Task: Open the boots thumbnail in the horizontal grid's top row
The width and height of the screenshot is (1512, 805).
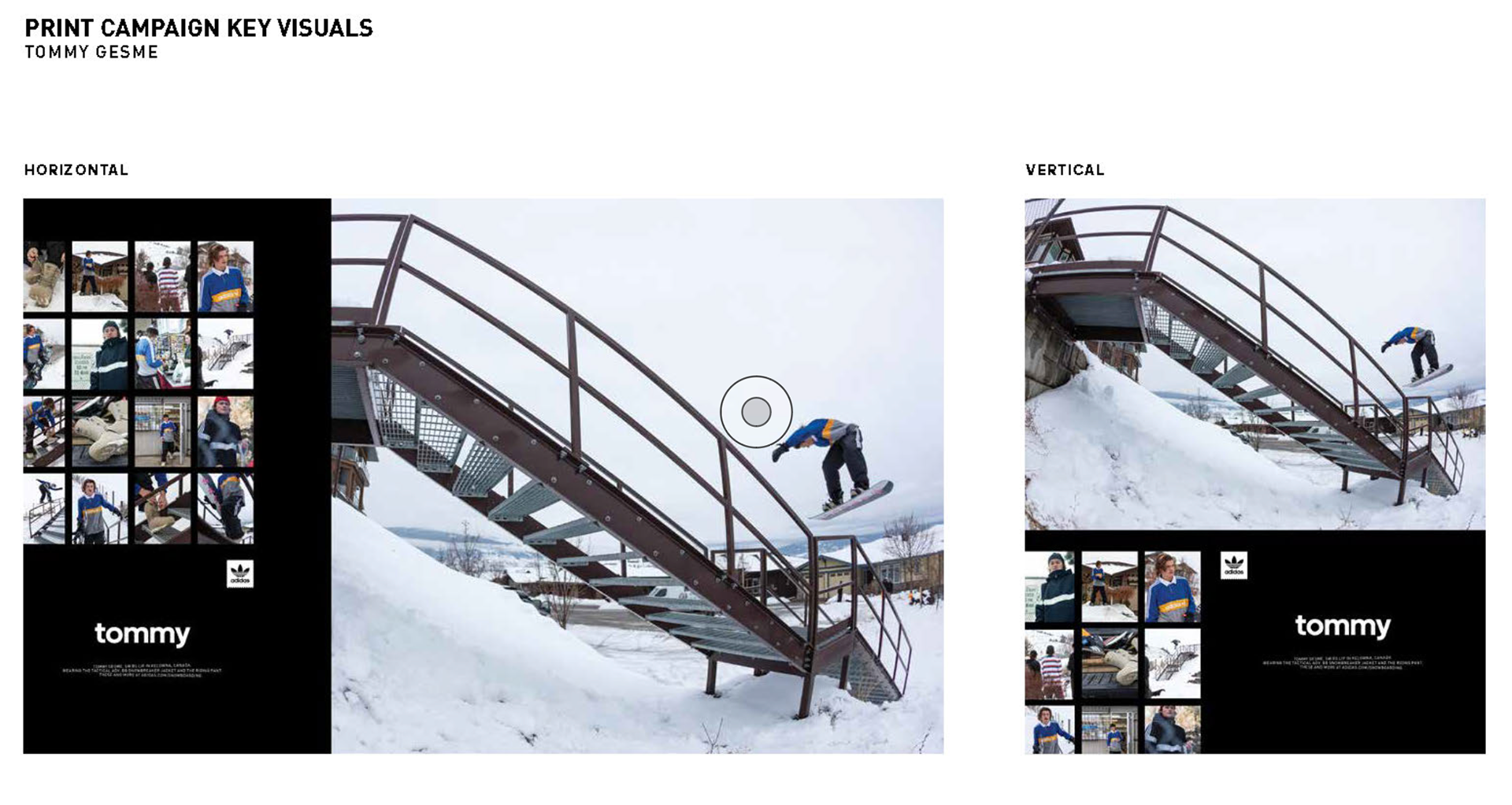Action: (x=44, y=276)
